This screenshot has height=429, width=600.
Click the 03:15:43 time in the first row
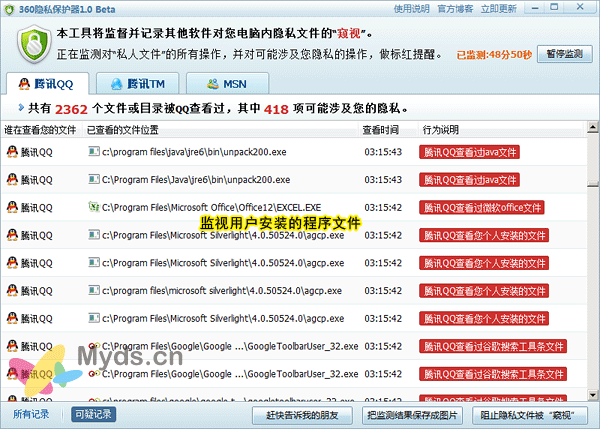(383, 152)
